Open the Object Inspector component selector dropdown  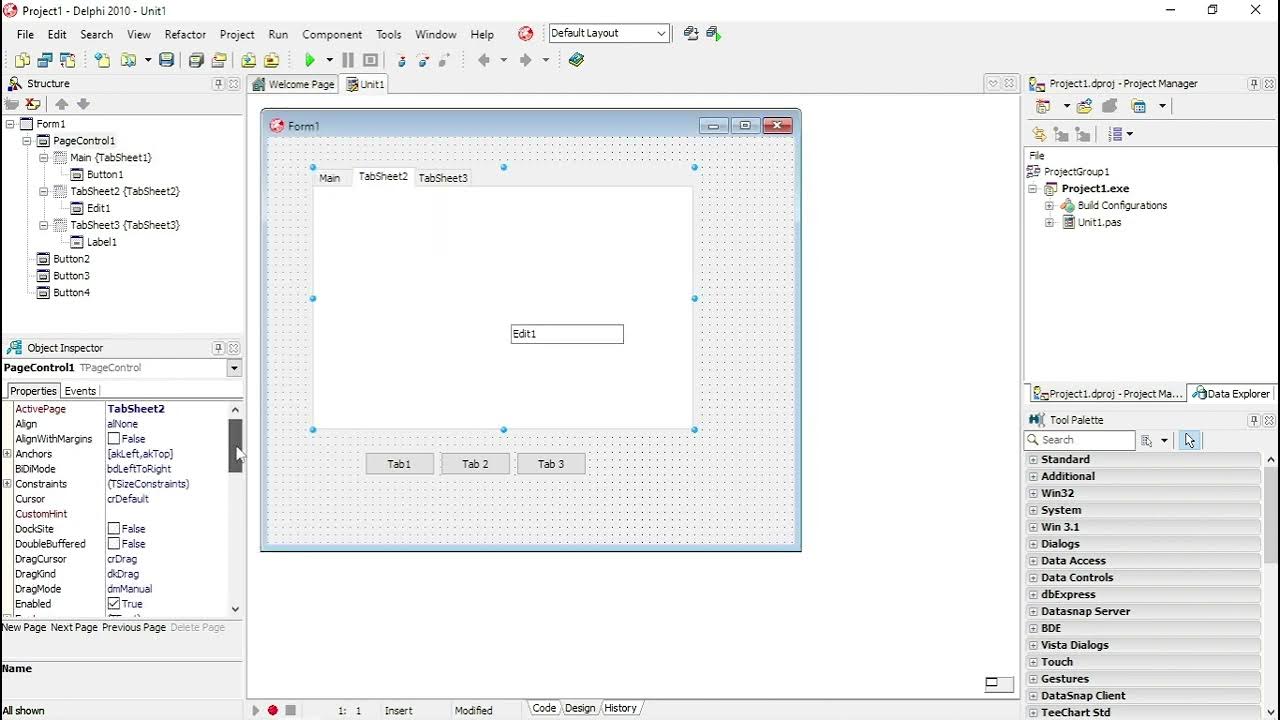click(234, 368)
